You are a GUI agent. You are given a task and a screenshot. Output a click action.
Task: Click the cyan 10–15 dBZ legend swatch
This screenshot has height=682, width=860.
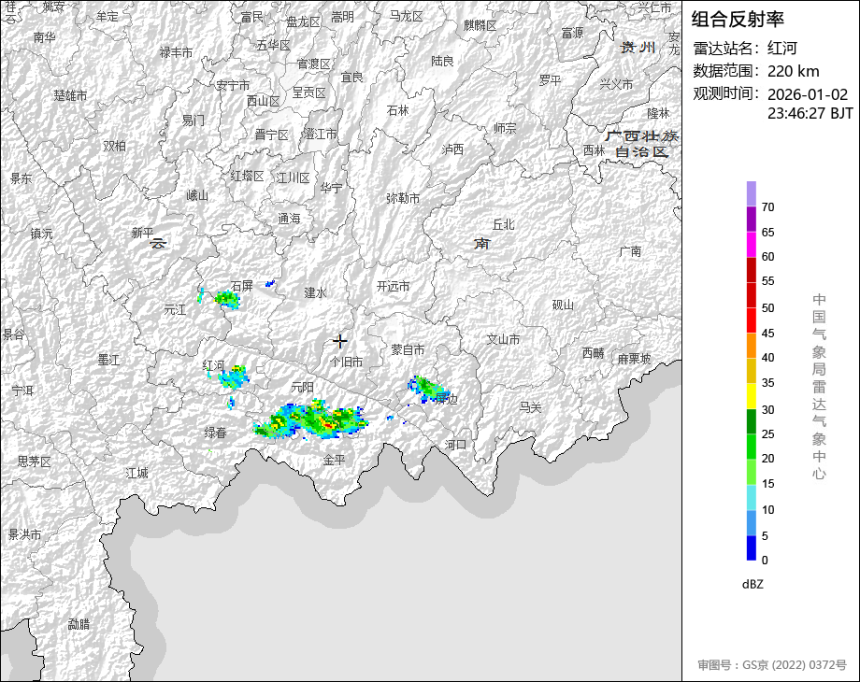click(x=751, y=498)
